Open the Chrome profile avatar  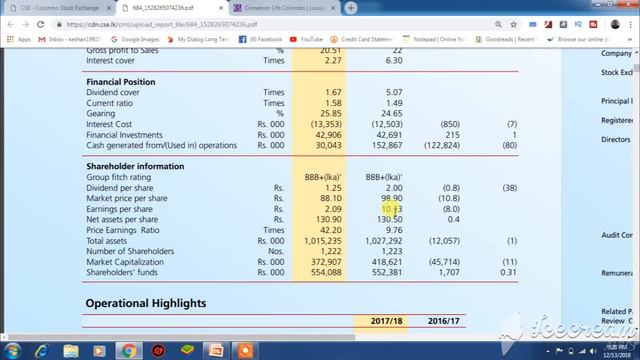(x=615, y=24)
